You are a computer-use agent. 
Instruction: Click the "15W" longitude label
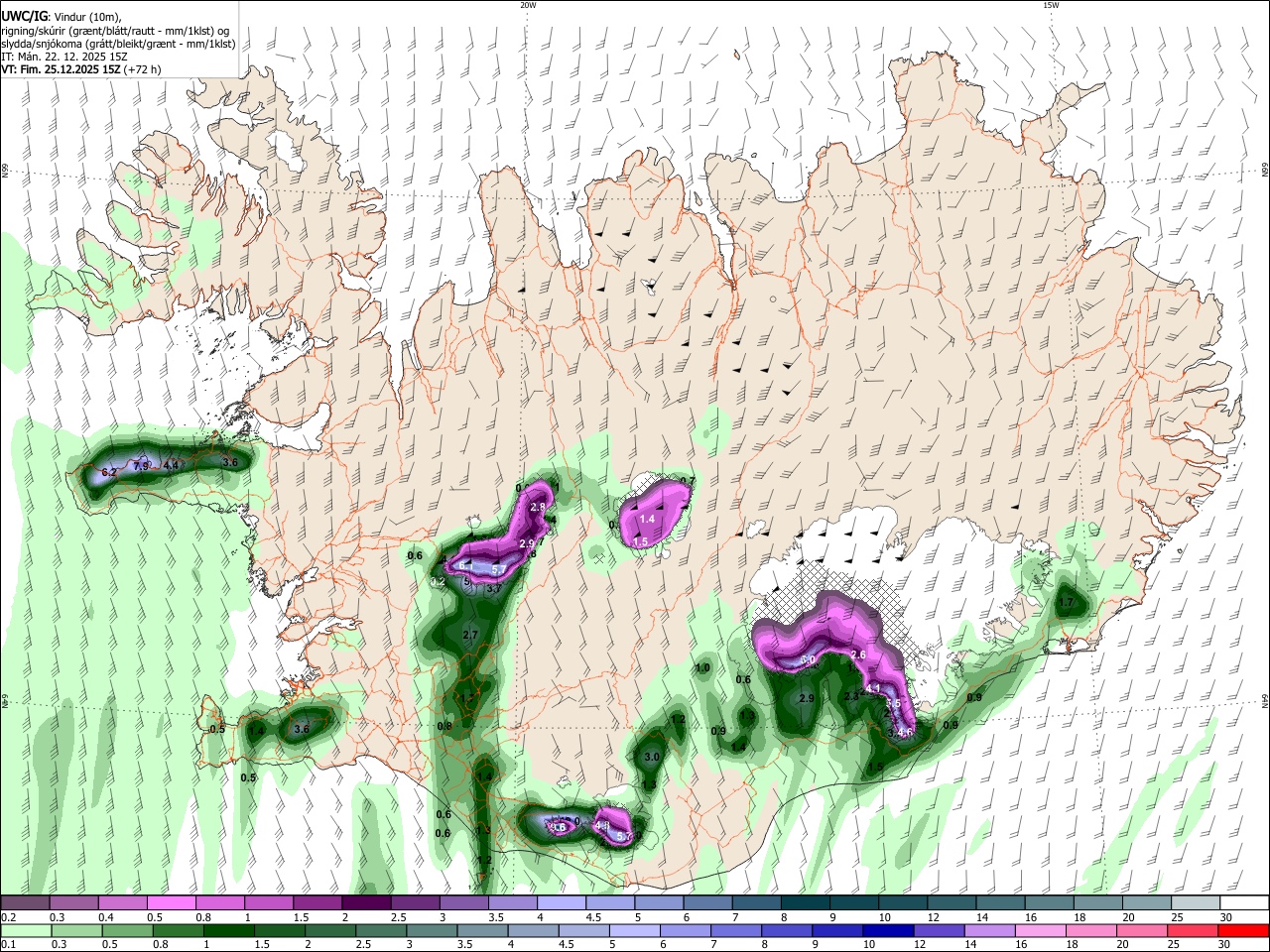pyautogui.click(x=1050, y=5)
